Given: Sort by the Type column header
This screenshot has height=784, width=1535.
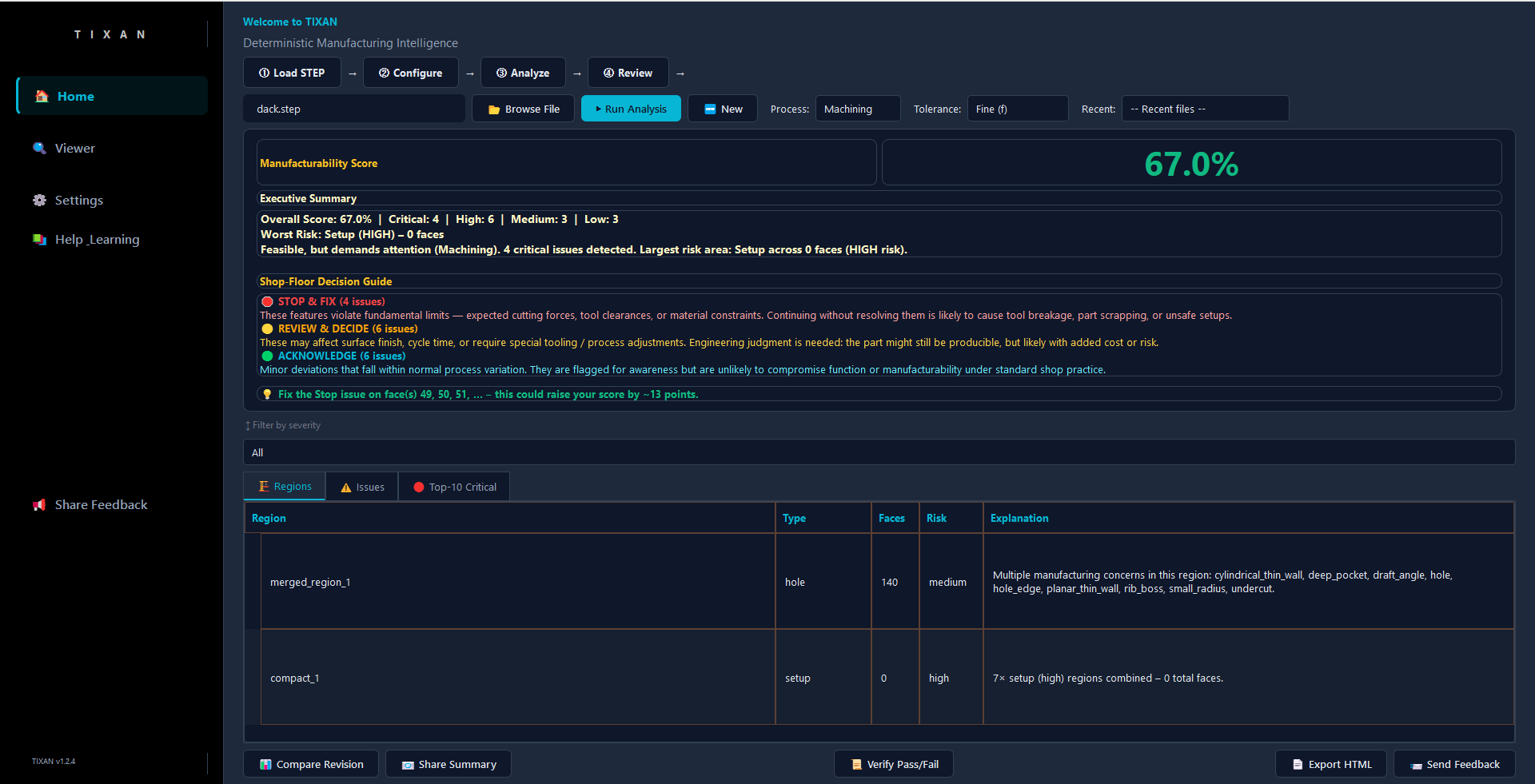Looking at the screenshot, I should (823, 518).
